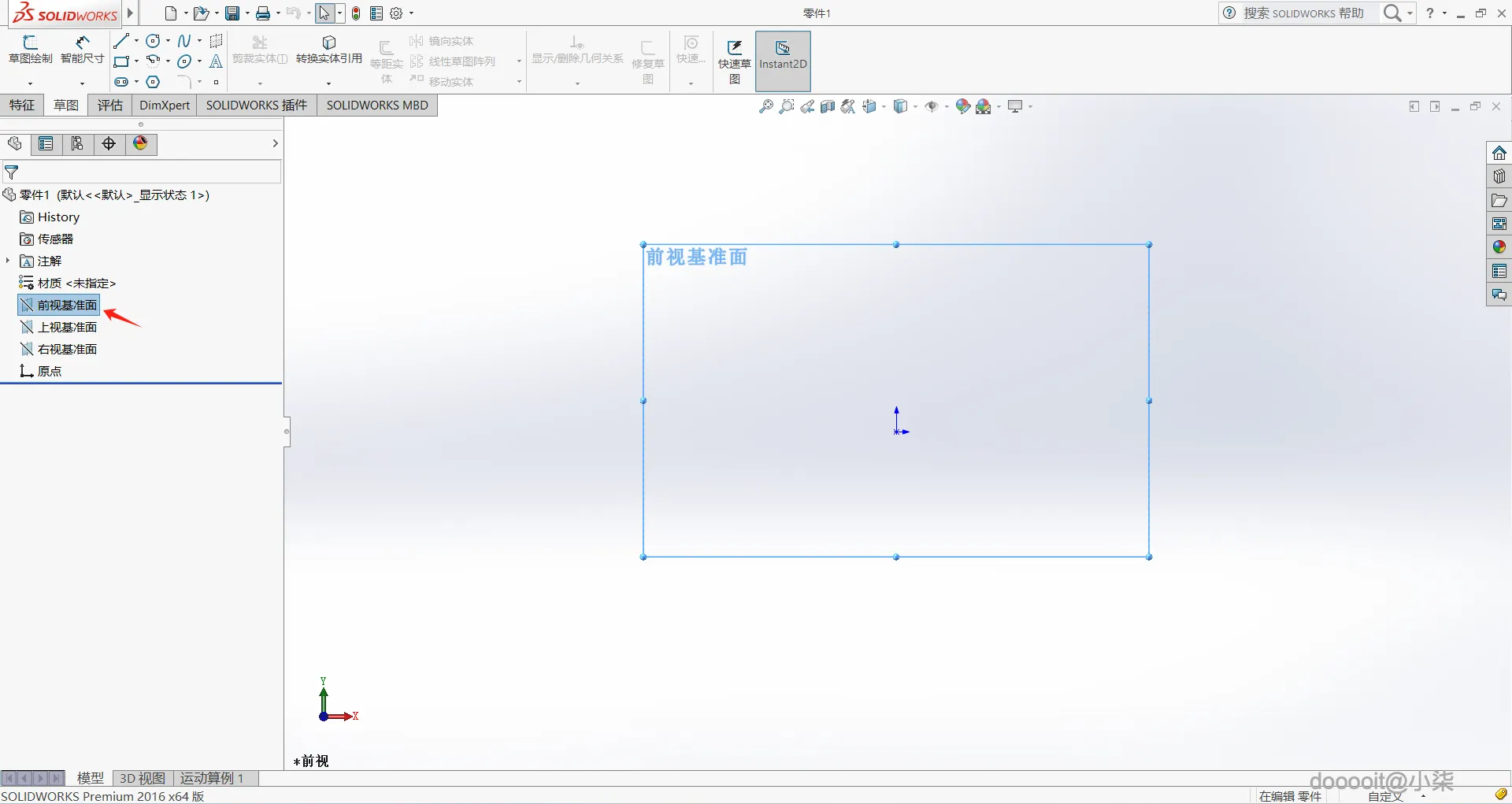Screen dimensions: 1512x804
Task: Create a New document
Action: click(x=170, y=13)
